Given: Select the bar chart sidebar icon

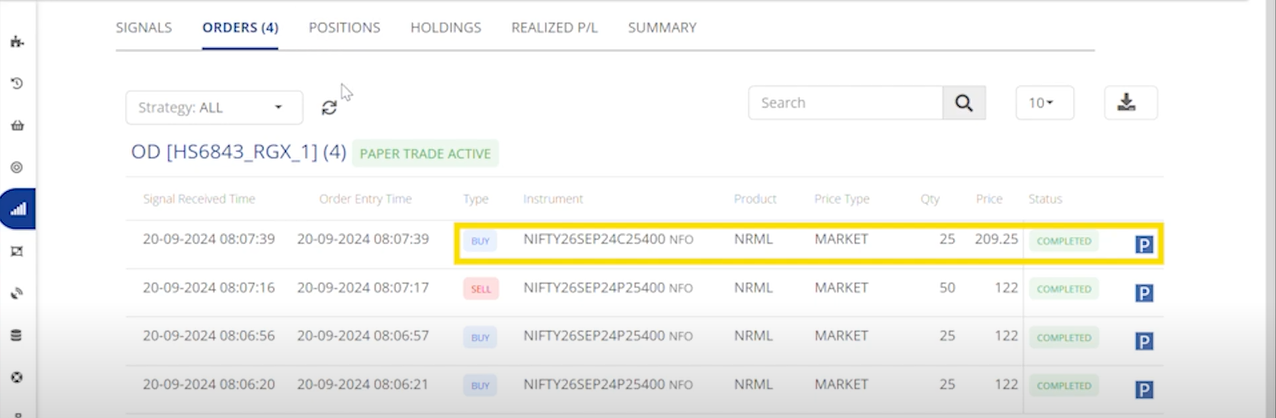Looking at the screenshot, I should click(17, 209).
